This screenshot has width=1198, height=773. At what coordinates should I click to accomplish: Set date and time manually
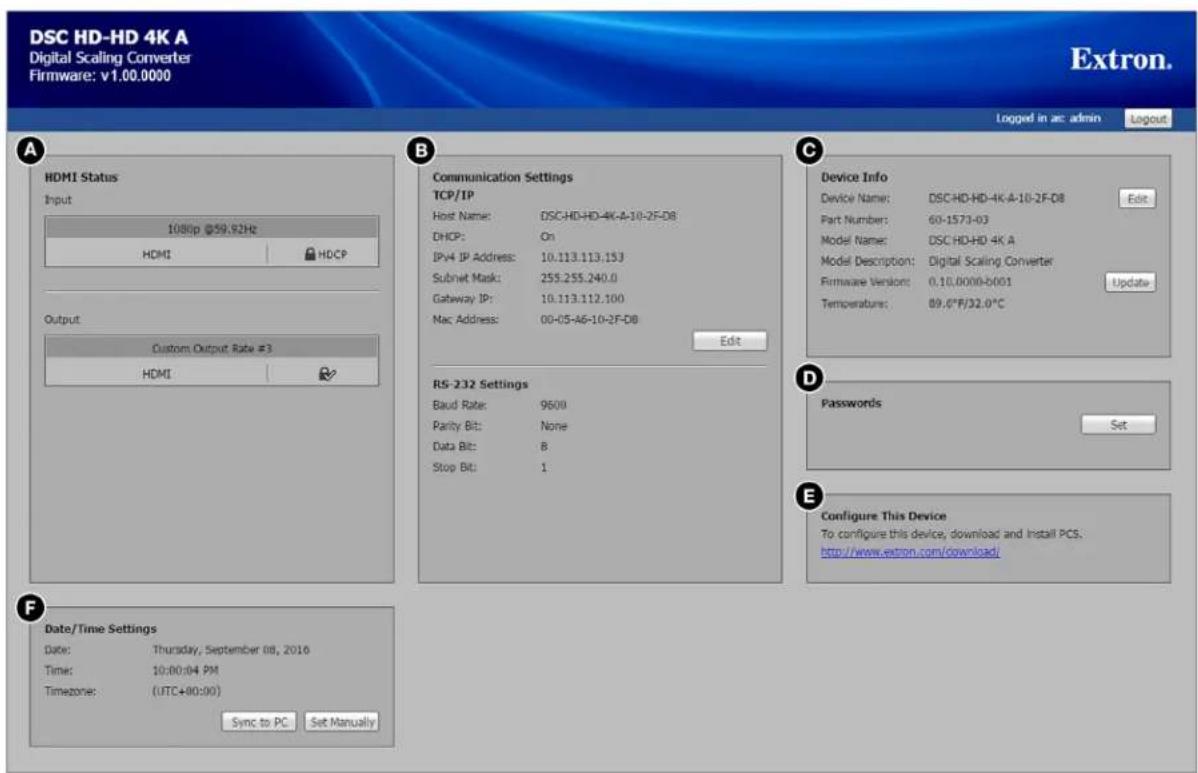pos(342,722)
